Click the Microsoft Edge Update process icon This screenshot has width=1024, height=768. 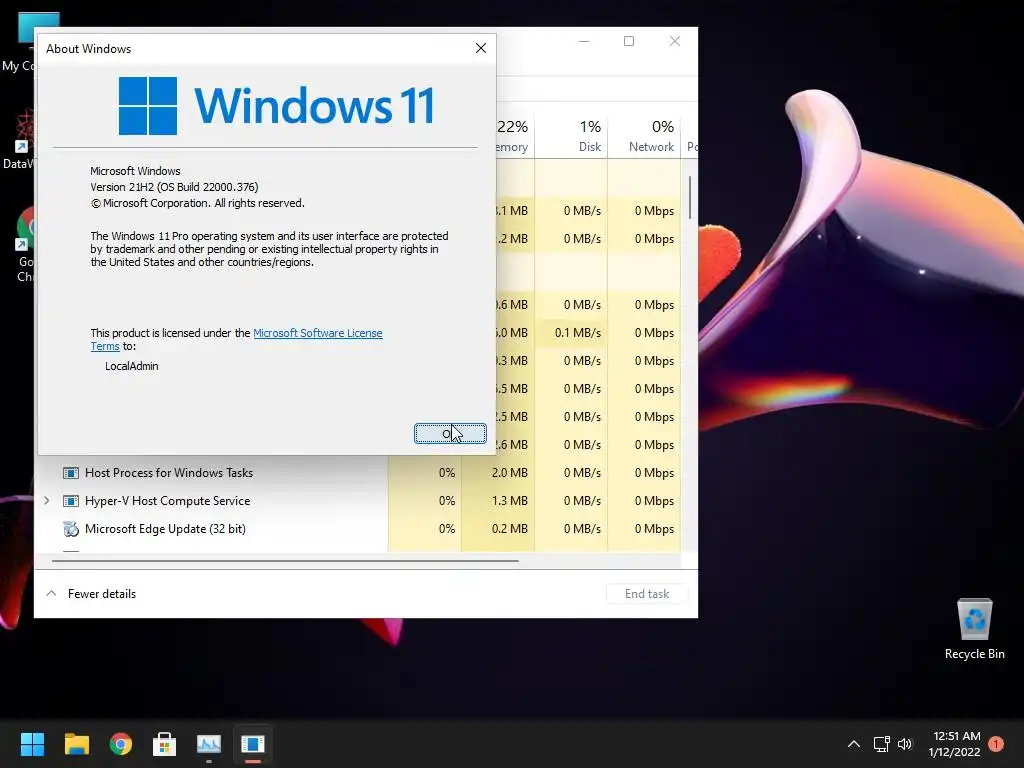tap(71, 529)
